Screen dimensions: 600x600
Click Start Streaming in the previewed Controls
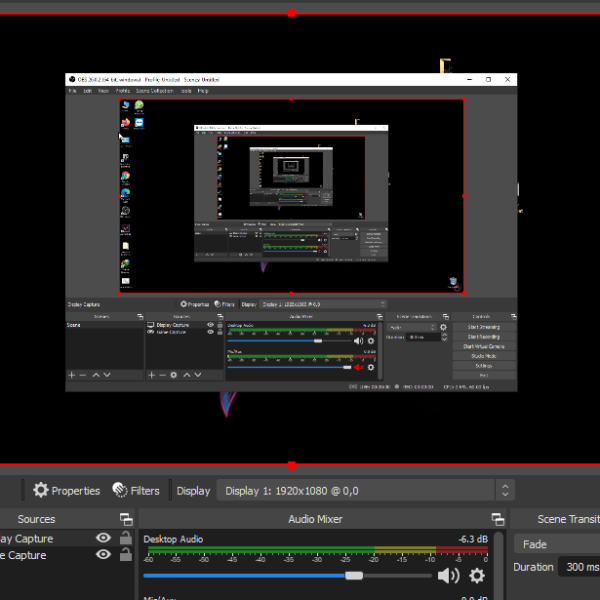point(484,327)
